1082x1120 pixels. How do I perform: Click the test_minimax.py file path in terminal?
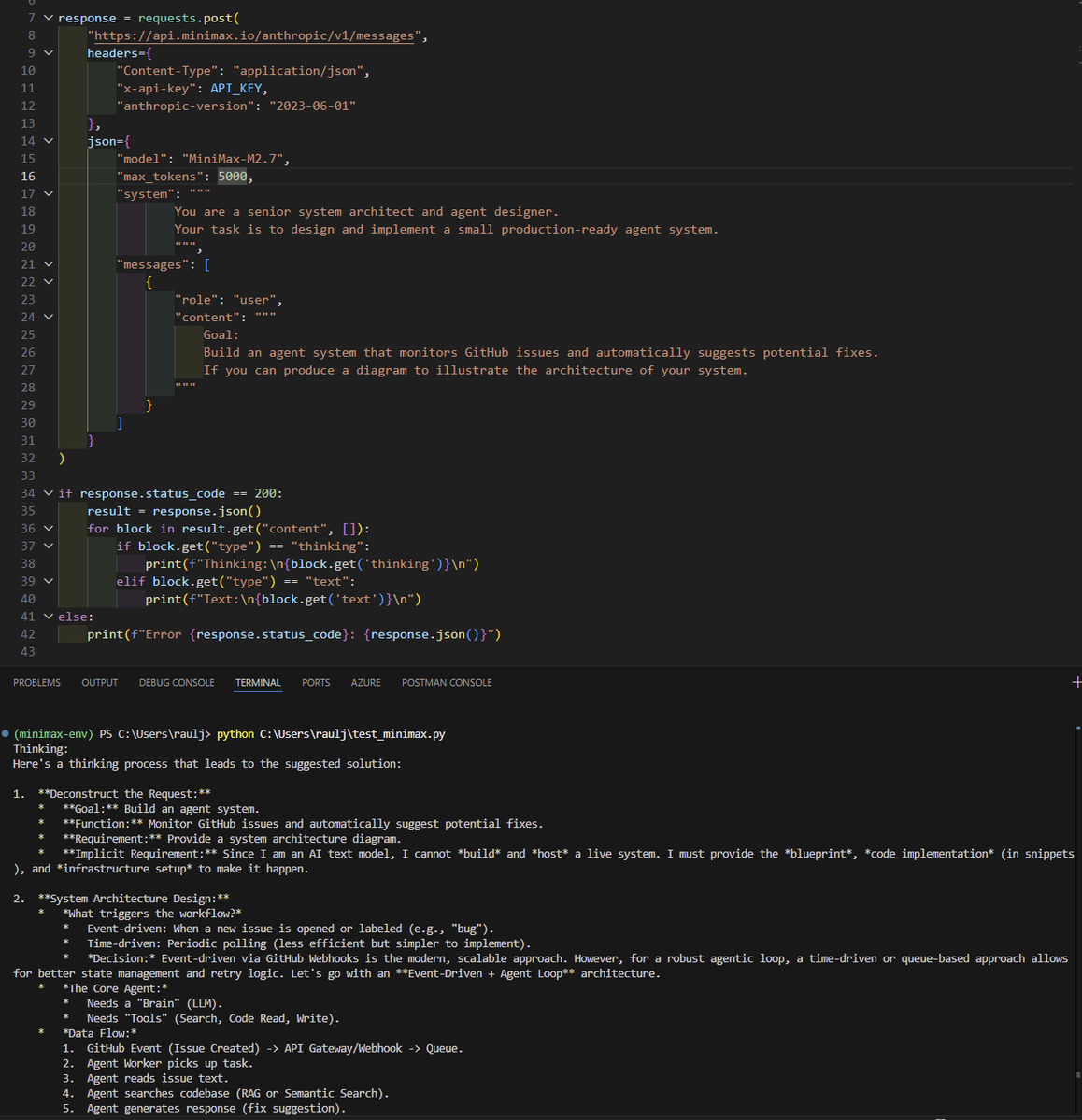[x=352, y=734]
